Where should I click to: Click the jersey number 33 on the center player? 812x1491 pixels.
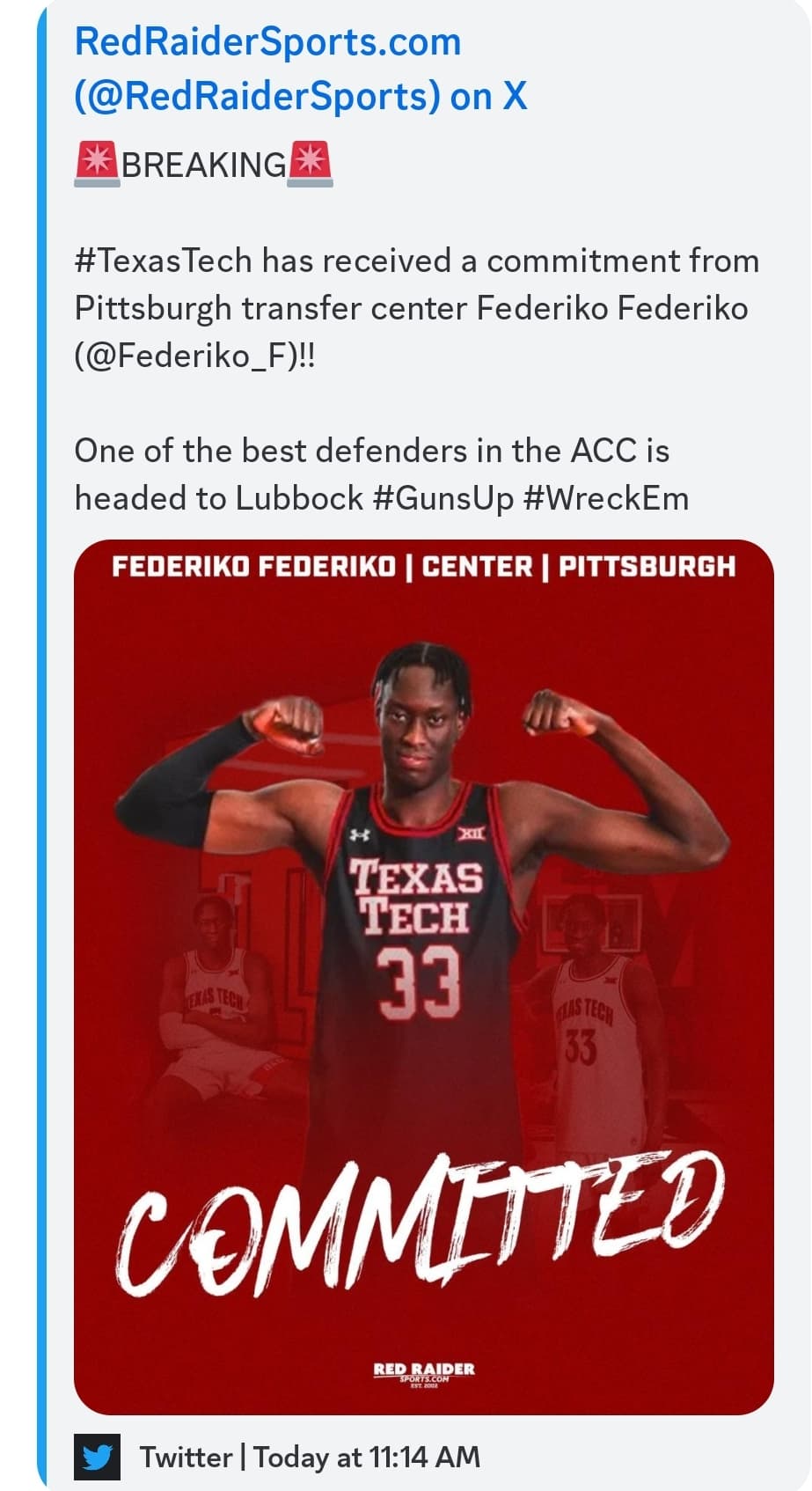pos(420,981)
